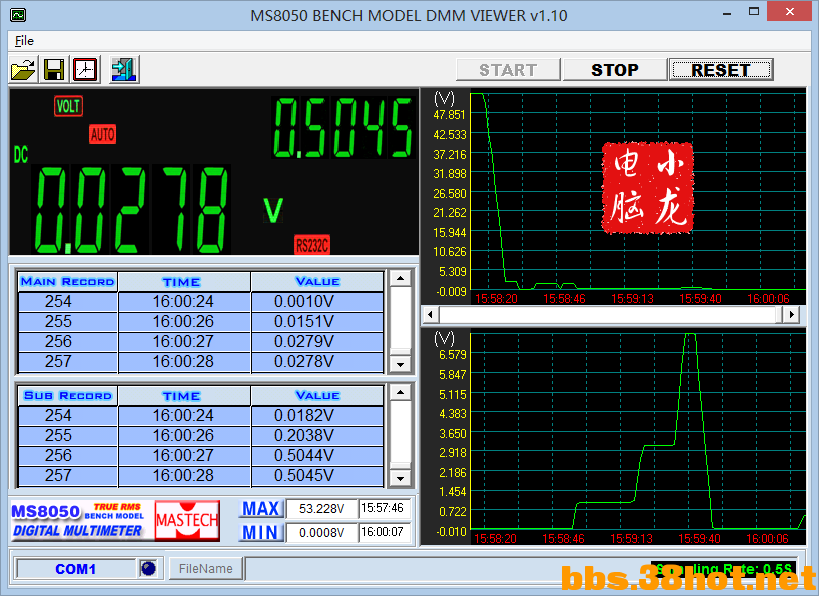
Task: Click the AUTO indicator on display
Action: [x=102, y=134]
